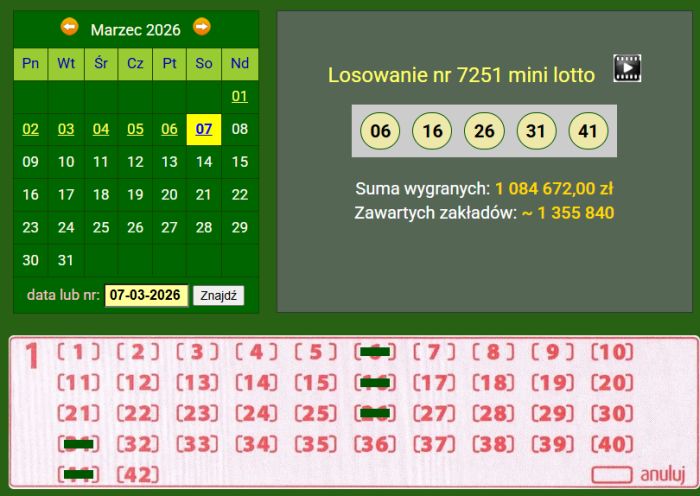The image size is (700, 496).
Task: Mark number 10 on the coupon
Action: coord(612,352)
